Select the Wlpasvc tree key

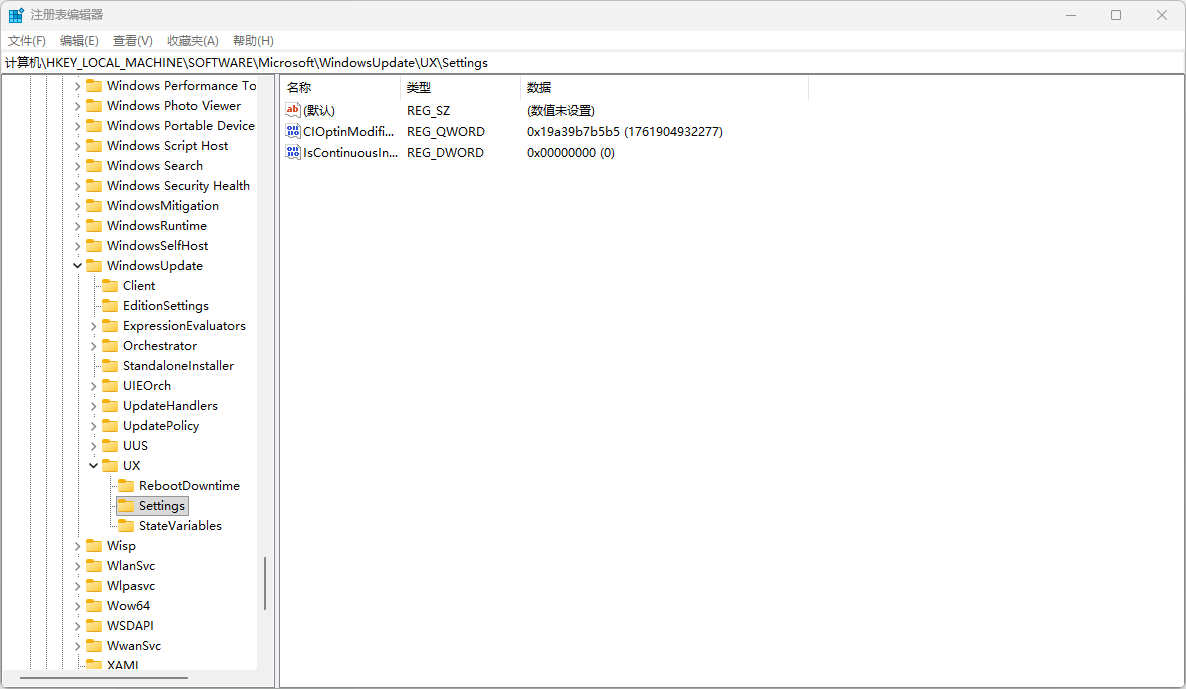click(131, 585)
